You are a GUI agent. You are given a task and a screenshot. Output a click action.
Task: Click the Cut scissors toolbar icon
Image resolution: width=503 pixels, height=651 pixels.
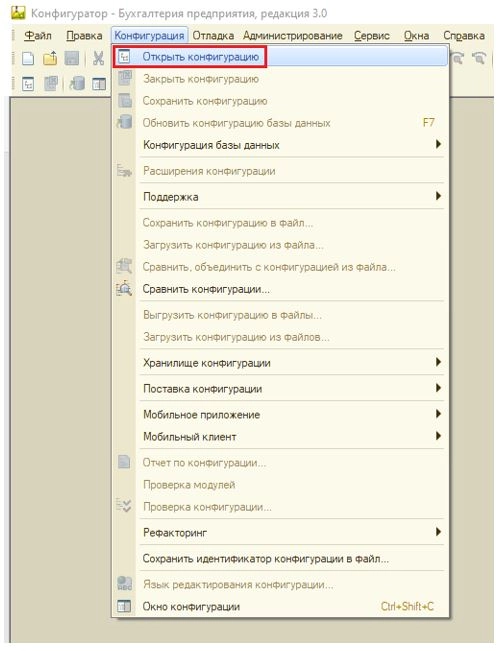point(98,58)
